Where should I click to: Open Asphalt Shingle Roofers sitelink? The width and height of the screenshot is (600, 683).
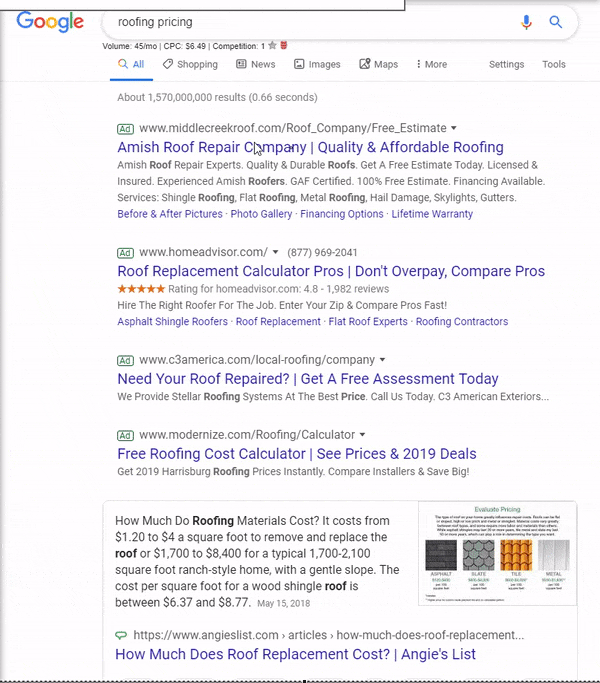click(x=173, y=321)
